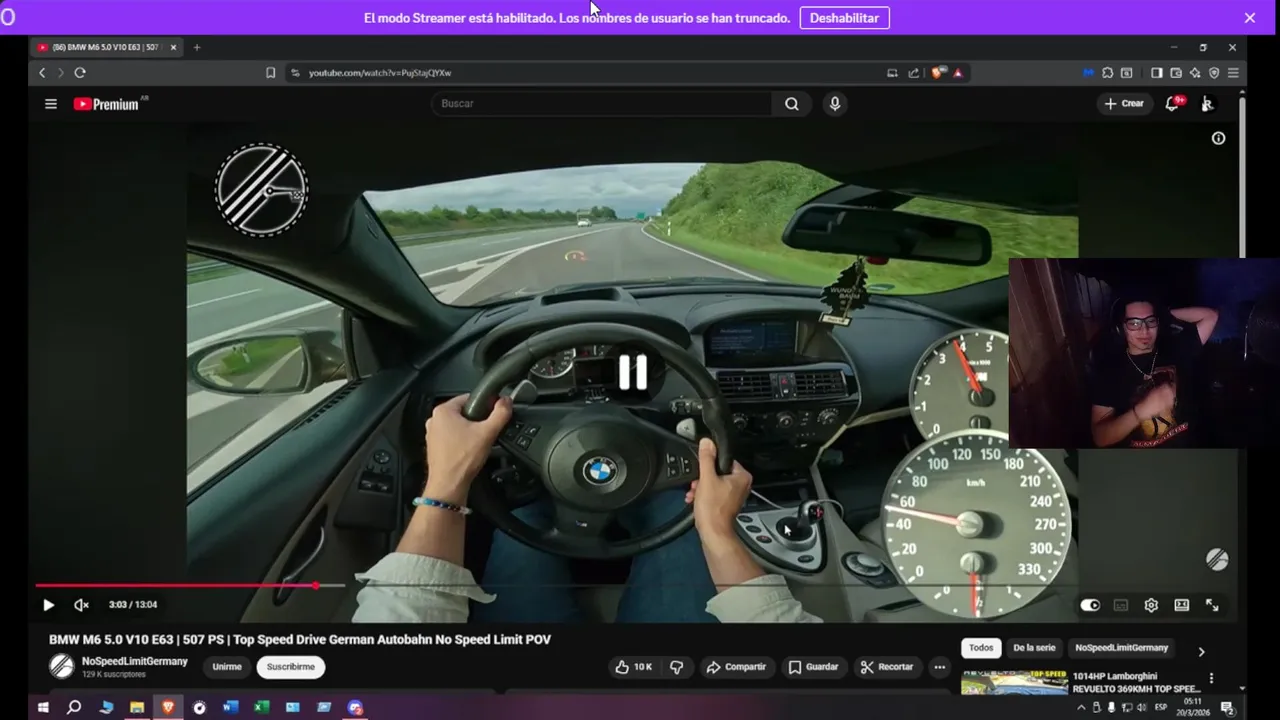1280x720 pixels.
Task: Open the video info card icon
Action: (1218, 139)
